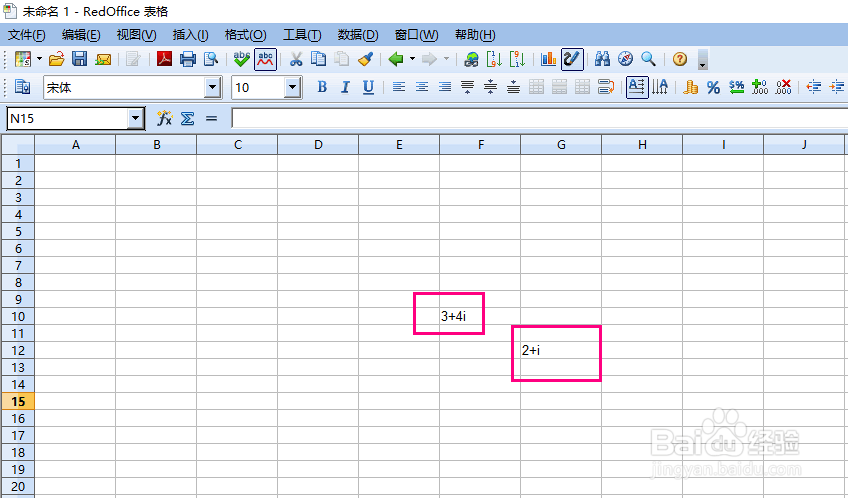Cut selection with the scissors icon
This screenshot has width=848, height=498.
tap(295, 59)
